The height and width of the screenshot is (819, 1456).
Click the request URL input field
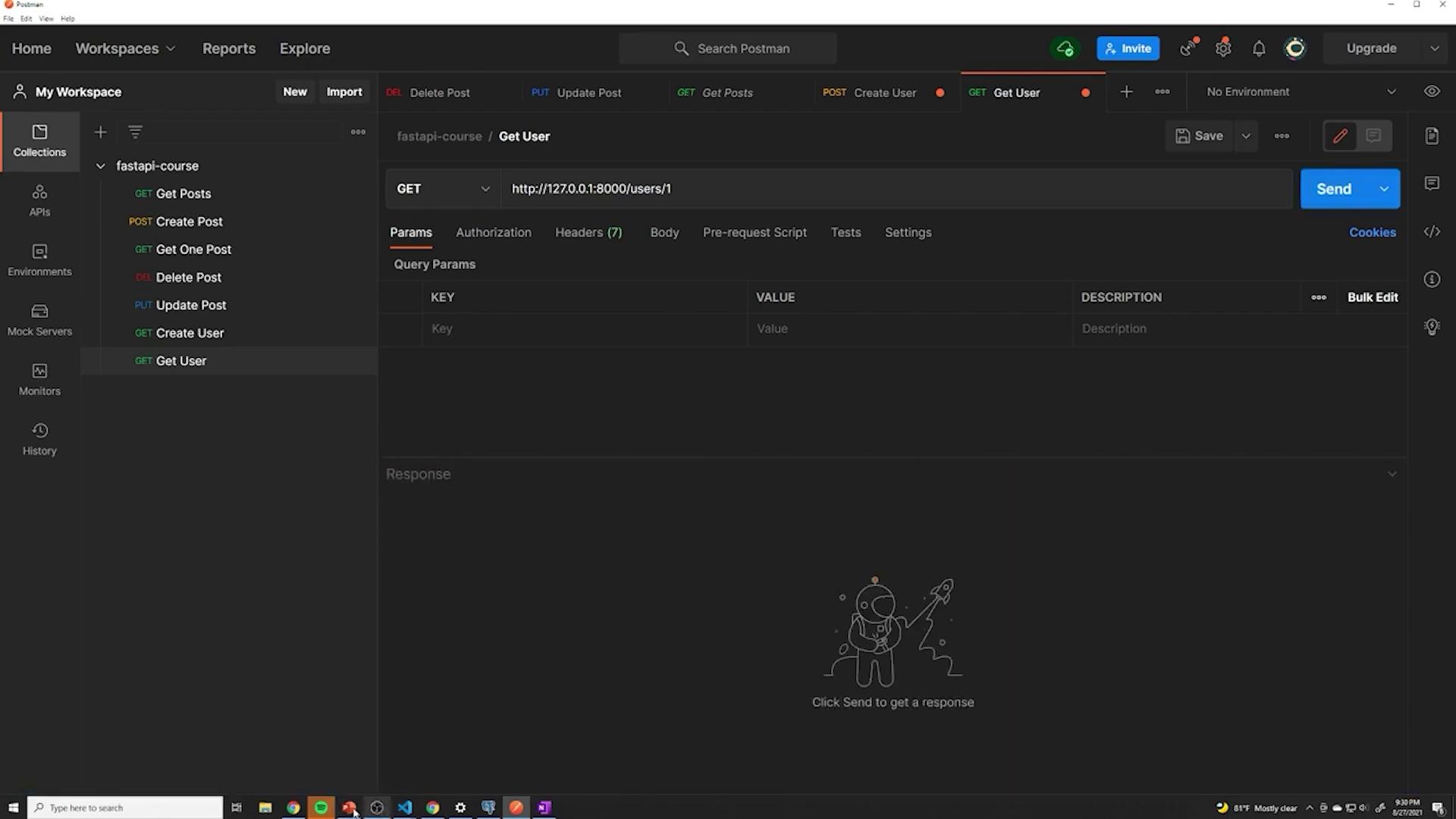pos(895,189)
